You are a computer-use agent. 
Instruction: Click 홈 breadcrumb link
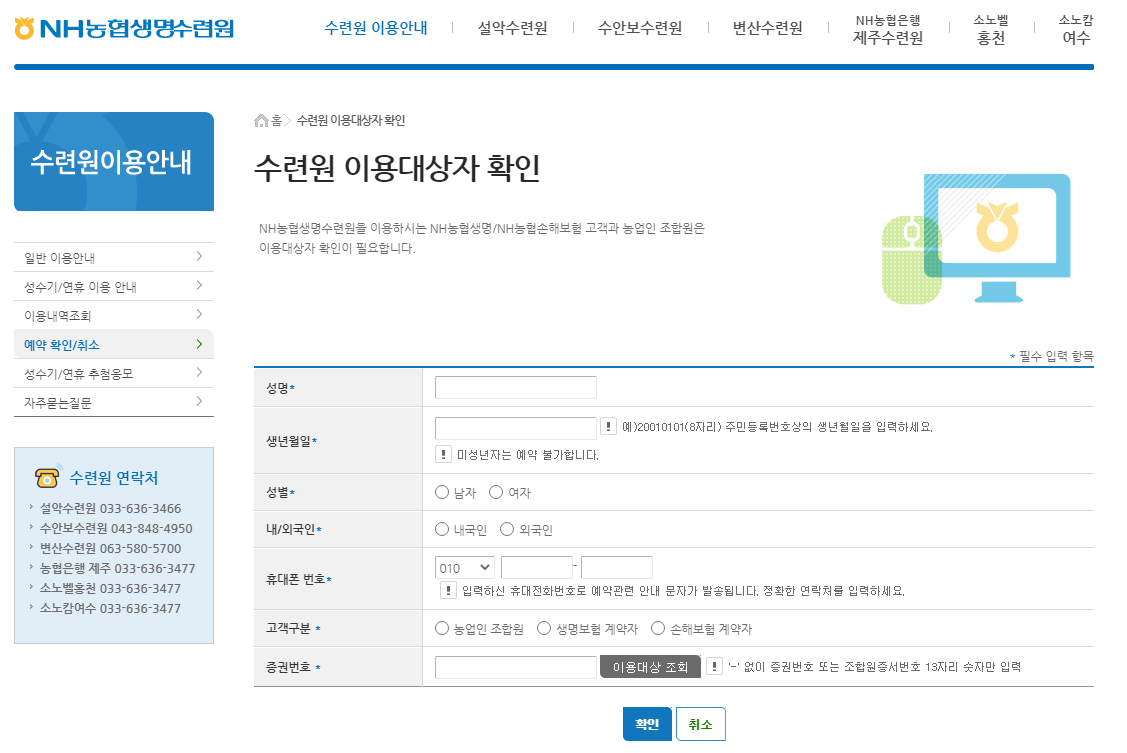(x=276, y=121)
